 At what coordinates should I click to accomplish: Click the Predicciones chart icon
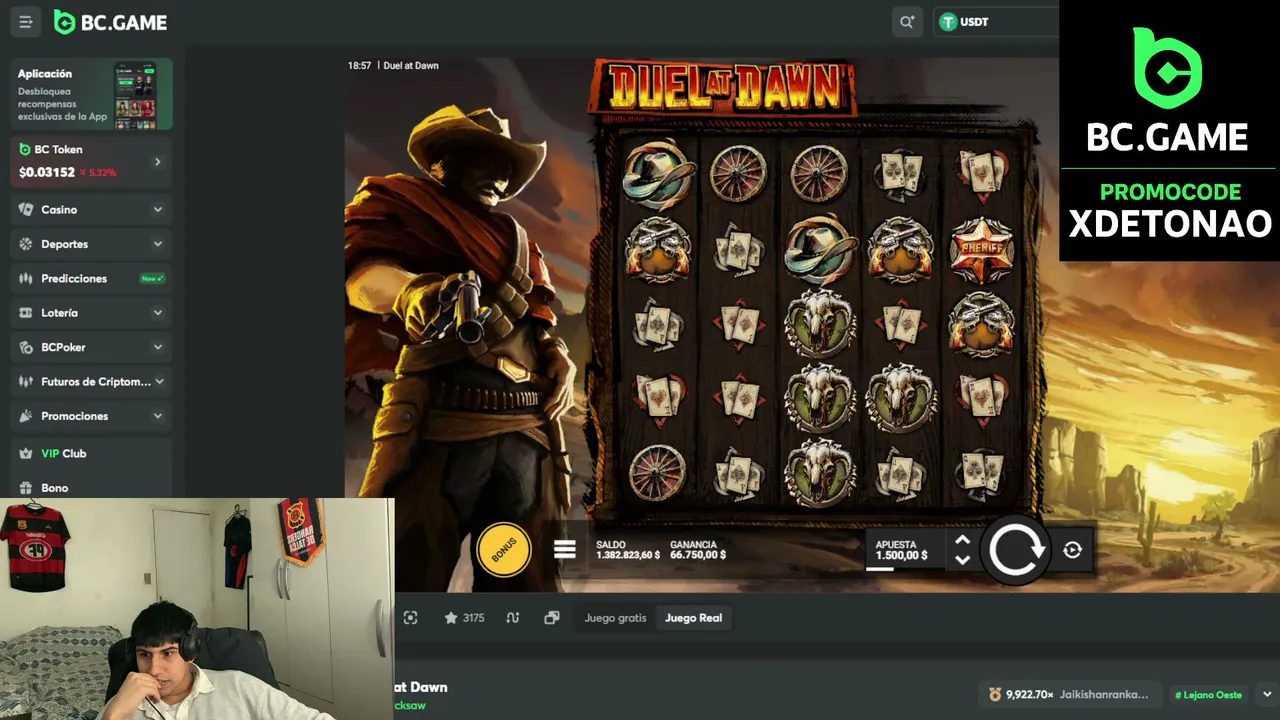[x=26, y=278]
